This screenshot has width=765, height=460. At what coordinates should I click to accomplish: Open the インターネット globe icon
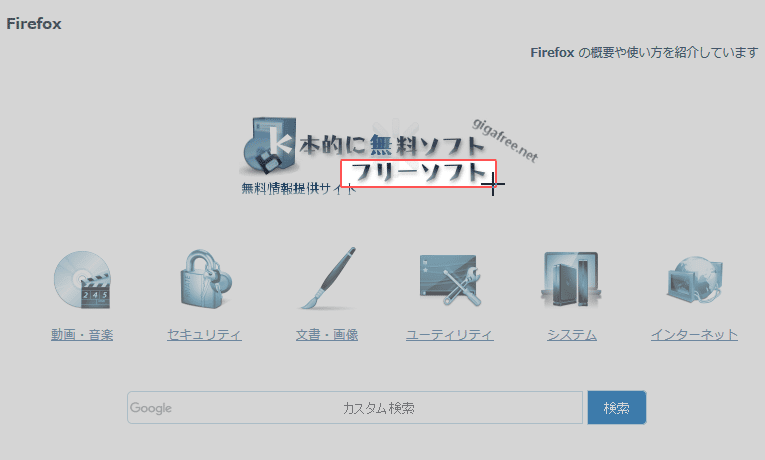pyautogui.click(x=695, y=280)
